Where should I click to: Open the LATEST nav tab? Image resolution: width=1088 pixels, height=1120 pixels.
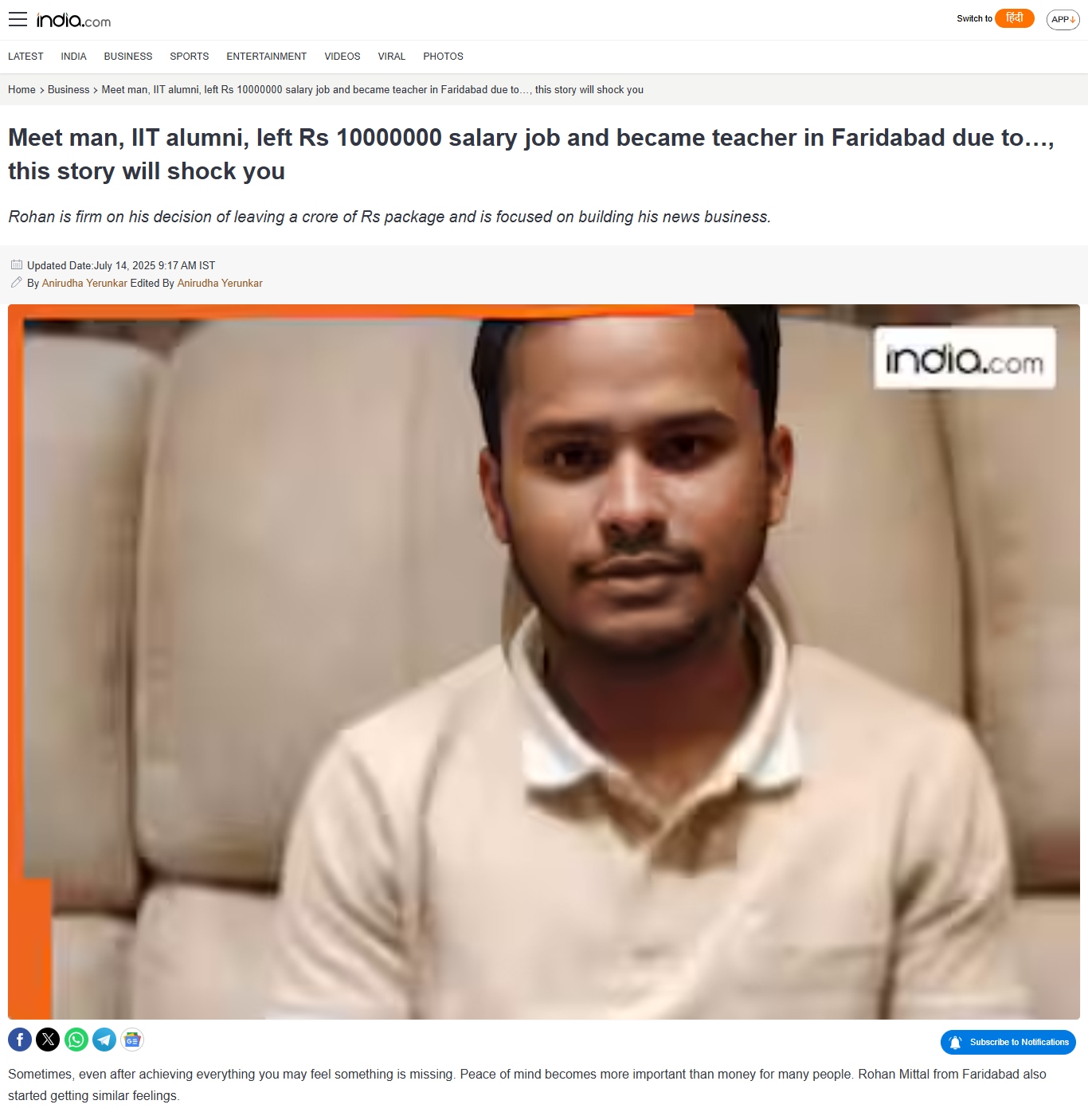pyautogui.click(x=25, y=57)
